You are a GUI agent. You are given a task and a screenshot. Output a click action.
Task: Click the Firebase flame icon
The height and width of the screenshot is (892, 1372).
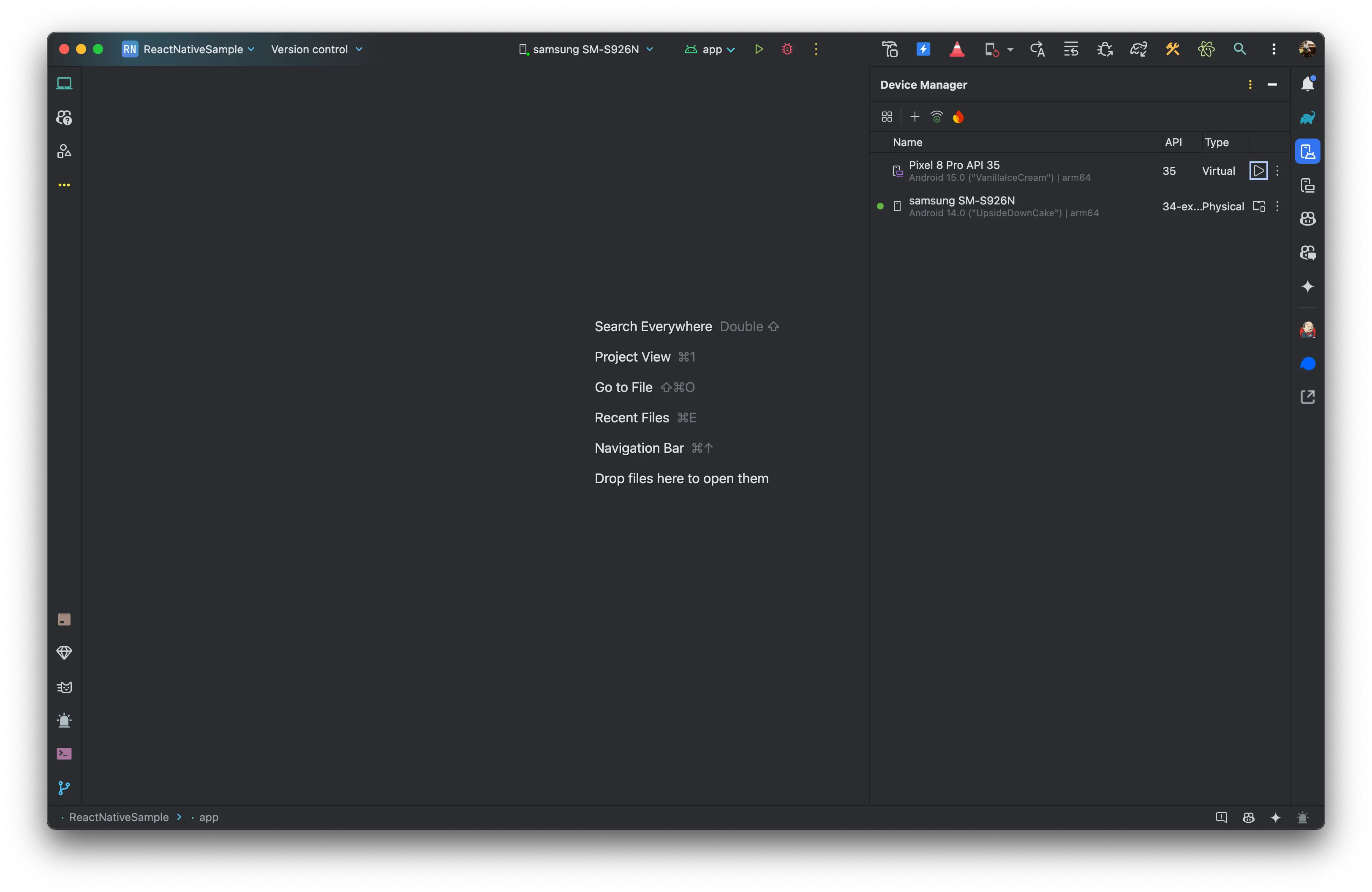(958, 117)
